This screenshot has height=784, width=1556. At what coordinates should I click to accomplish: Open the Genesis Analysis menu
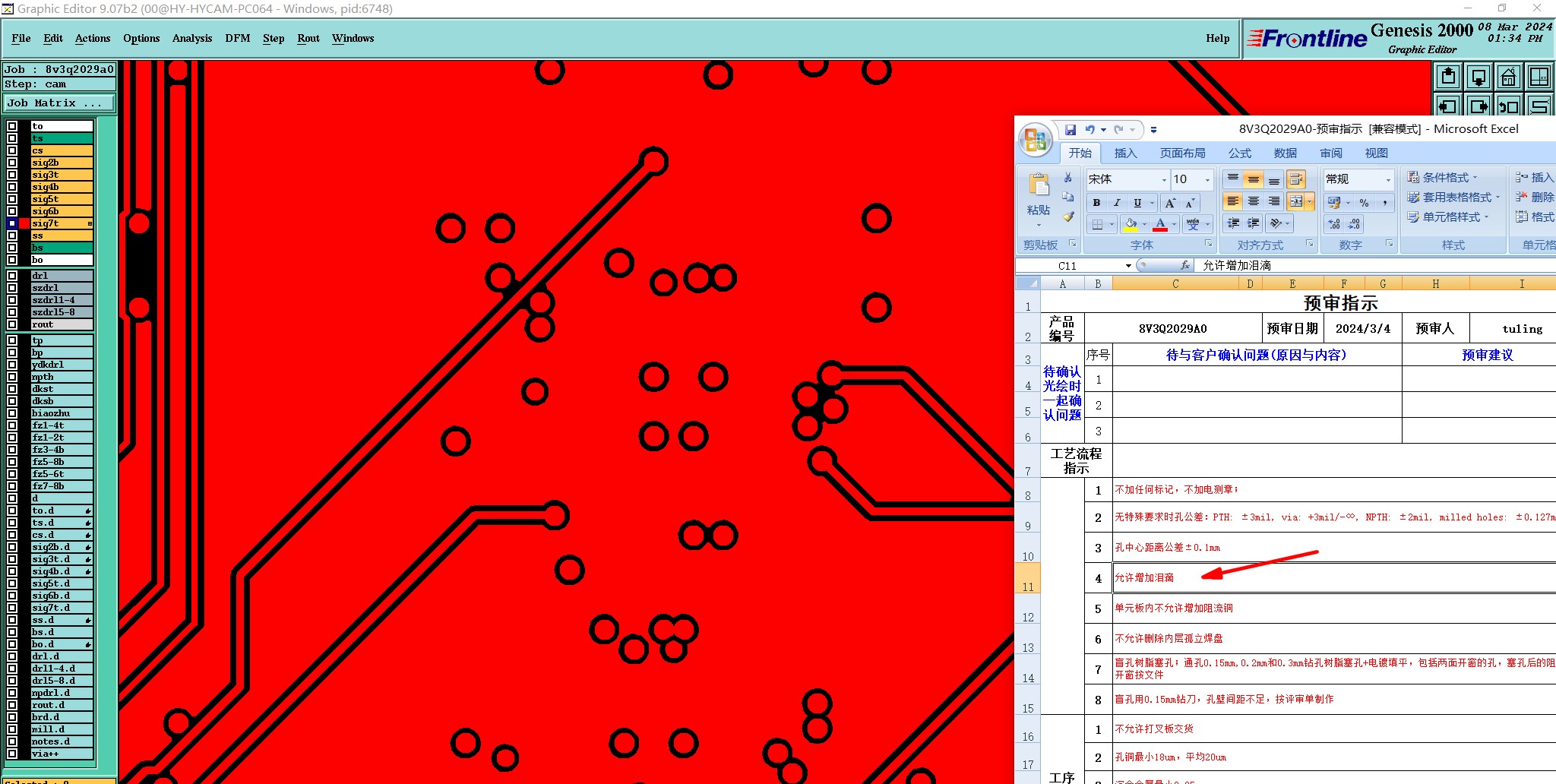click(192, 39)
